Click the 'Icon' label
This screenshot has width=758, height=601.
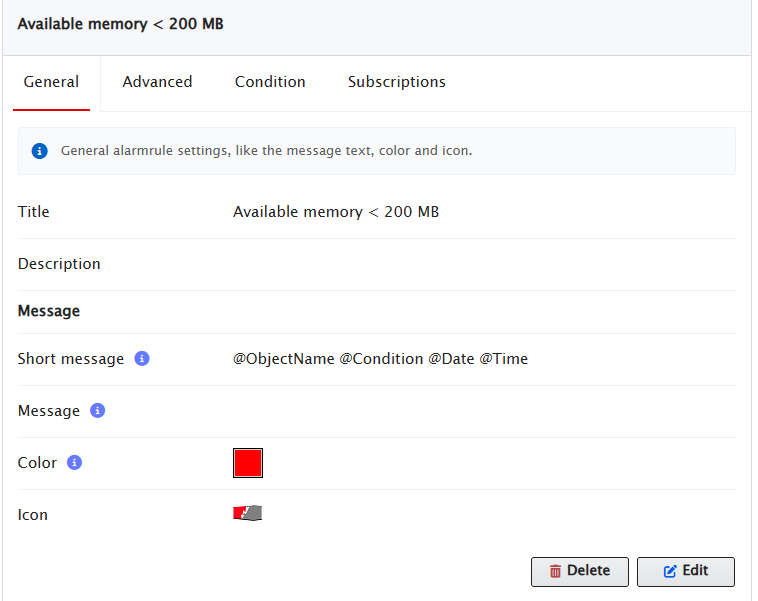[32, 514]
